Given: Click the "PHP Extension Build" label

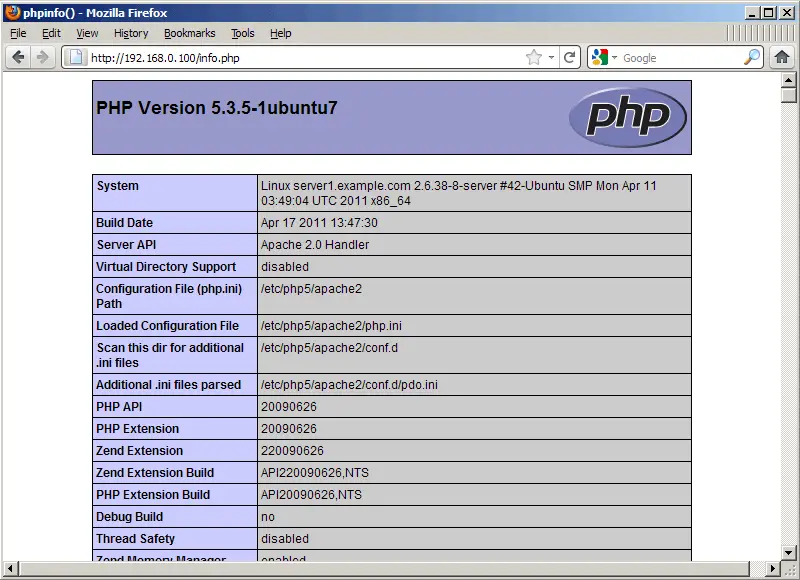Looking at the screenshot, I should [x=153, y=494].
